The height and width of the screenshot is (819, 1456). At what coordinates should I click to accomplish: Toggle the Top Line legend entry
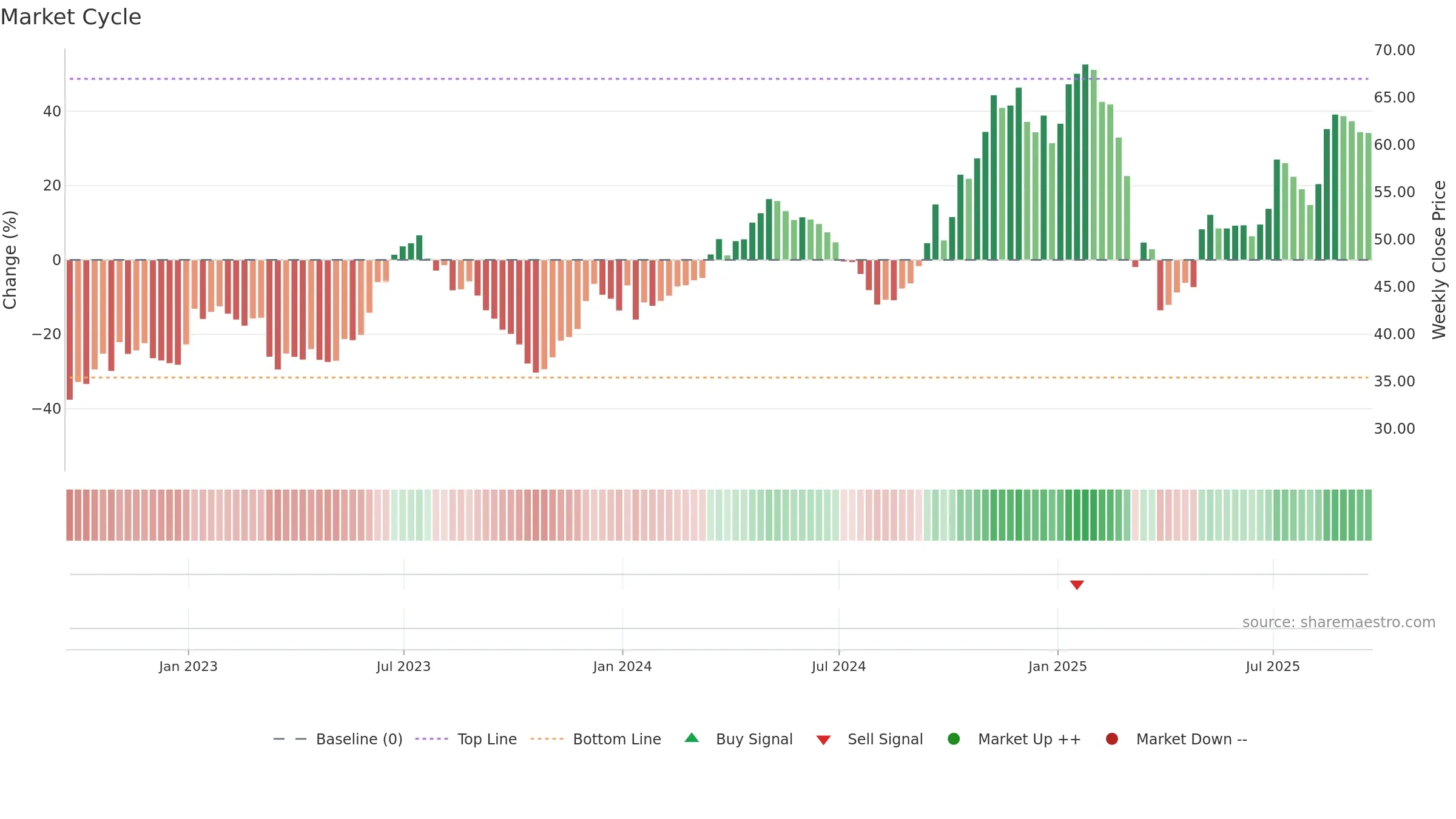tap(466, 739)
